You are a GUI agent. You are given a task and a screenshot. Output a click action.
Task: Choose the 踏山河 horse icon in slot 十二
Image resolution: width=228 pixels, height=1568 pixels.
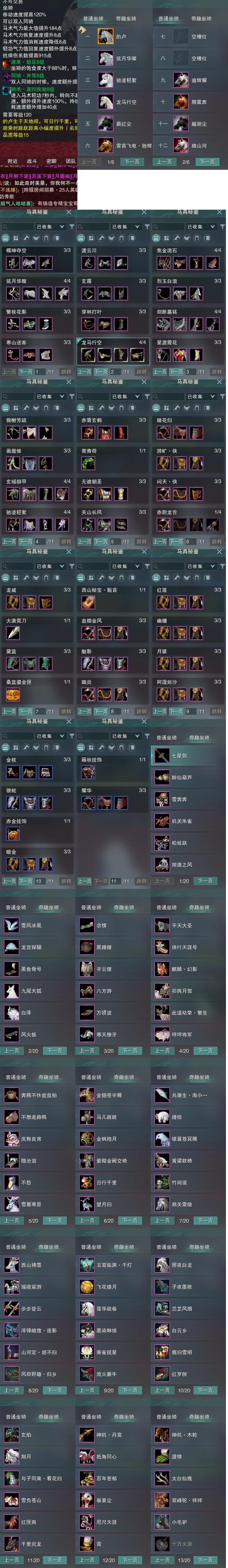(x=181, y=146)
